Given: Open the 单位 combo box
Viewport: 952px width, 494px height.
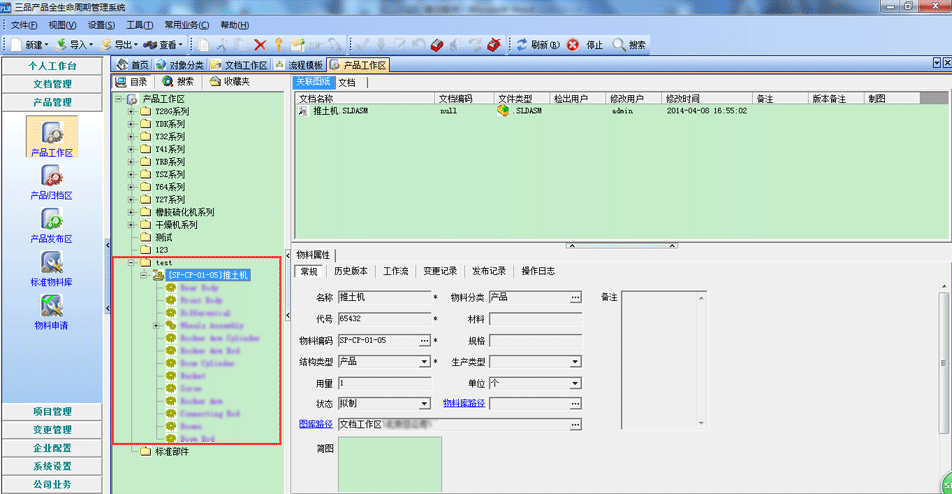Looking at the screenshot, I should click(x=575, y=383).
